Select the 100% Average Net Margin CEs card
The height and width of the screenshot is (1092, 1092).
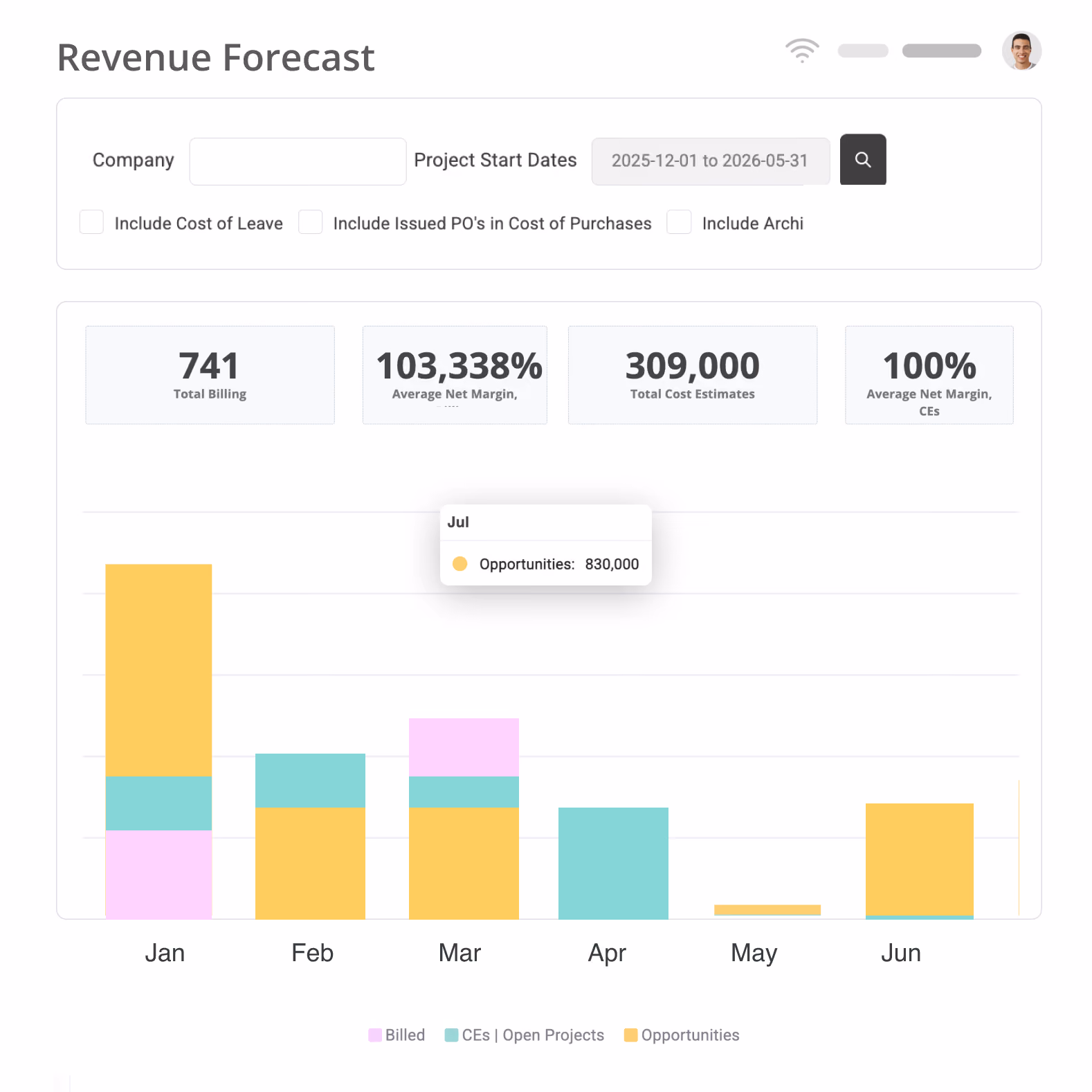click(929, 375)
